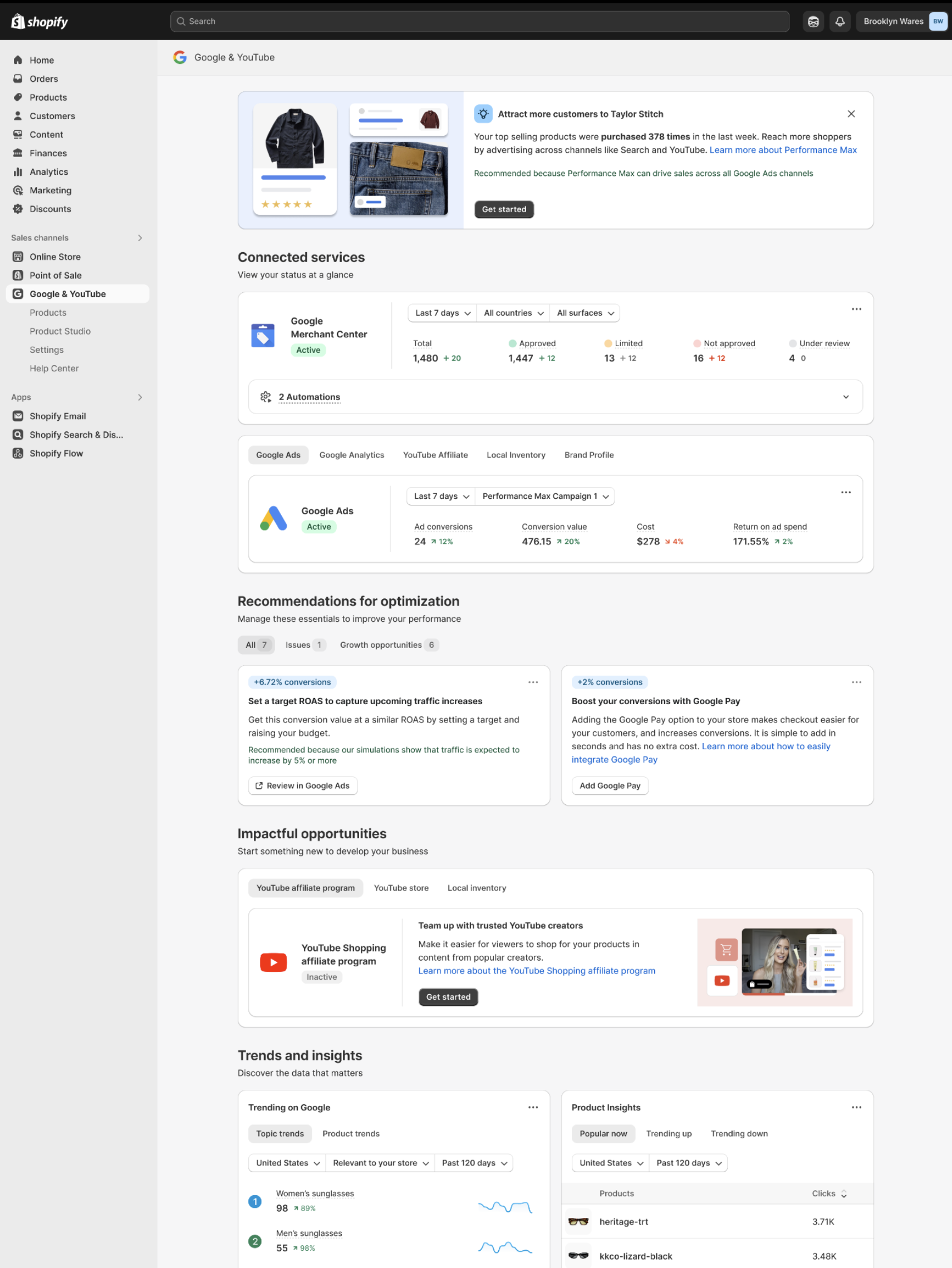Open Marketing in sidebar
The height and width of the screenshot is (1268, 952).
point(51,190)
